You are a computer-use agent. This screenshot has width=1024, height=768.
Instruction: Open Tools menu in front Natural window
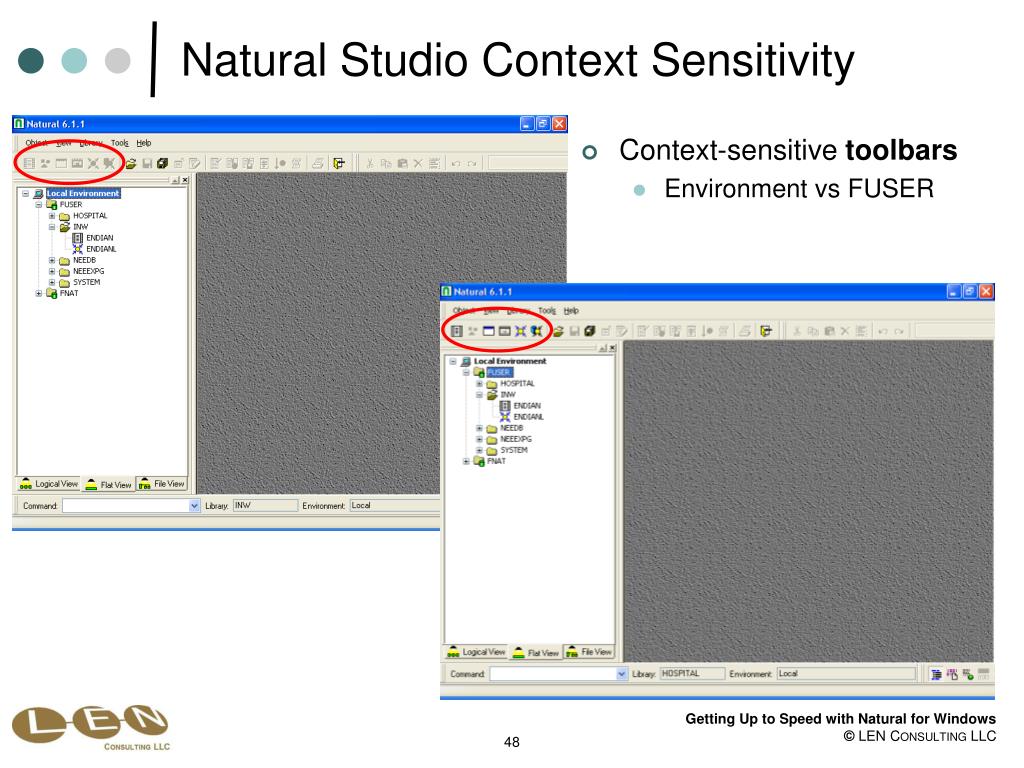point(547,311)
